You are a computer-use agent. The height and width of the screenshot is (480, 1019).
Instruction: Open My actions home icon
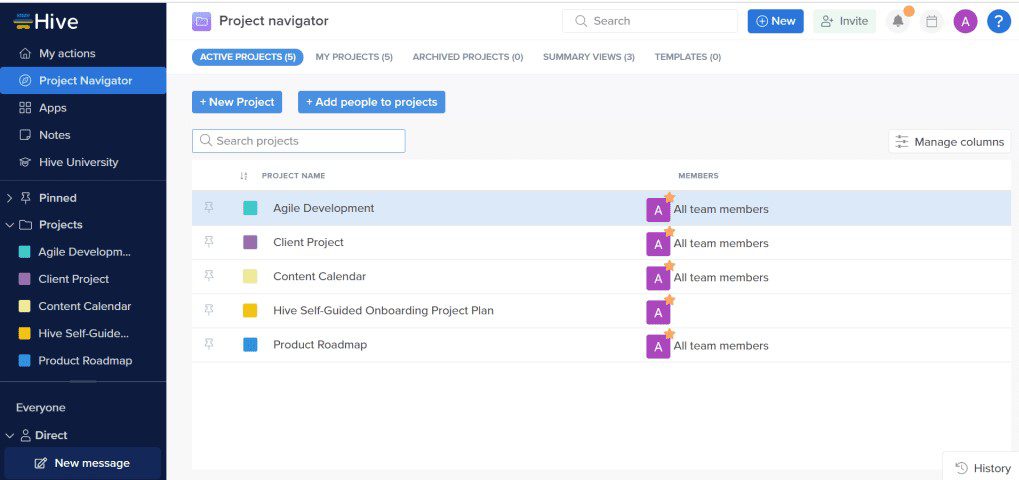tap(25, 53)
